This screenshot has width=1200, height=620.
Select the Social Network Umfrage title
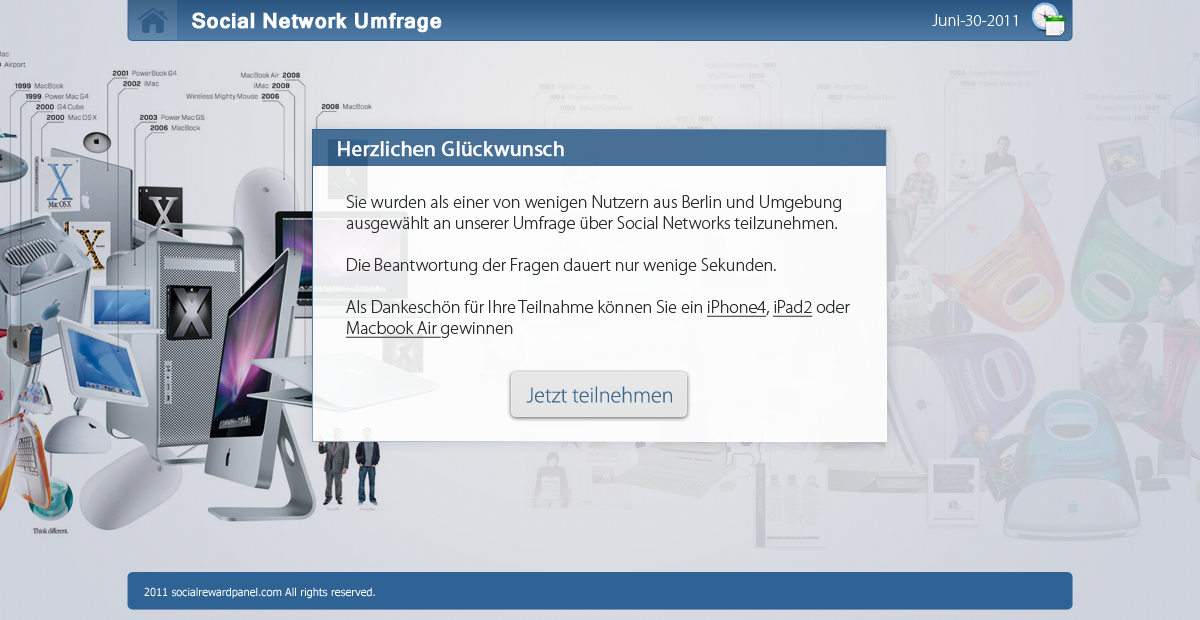(316, 21)
